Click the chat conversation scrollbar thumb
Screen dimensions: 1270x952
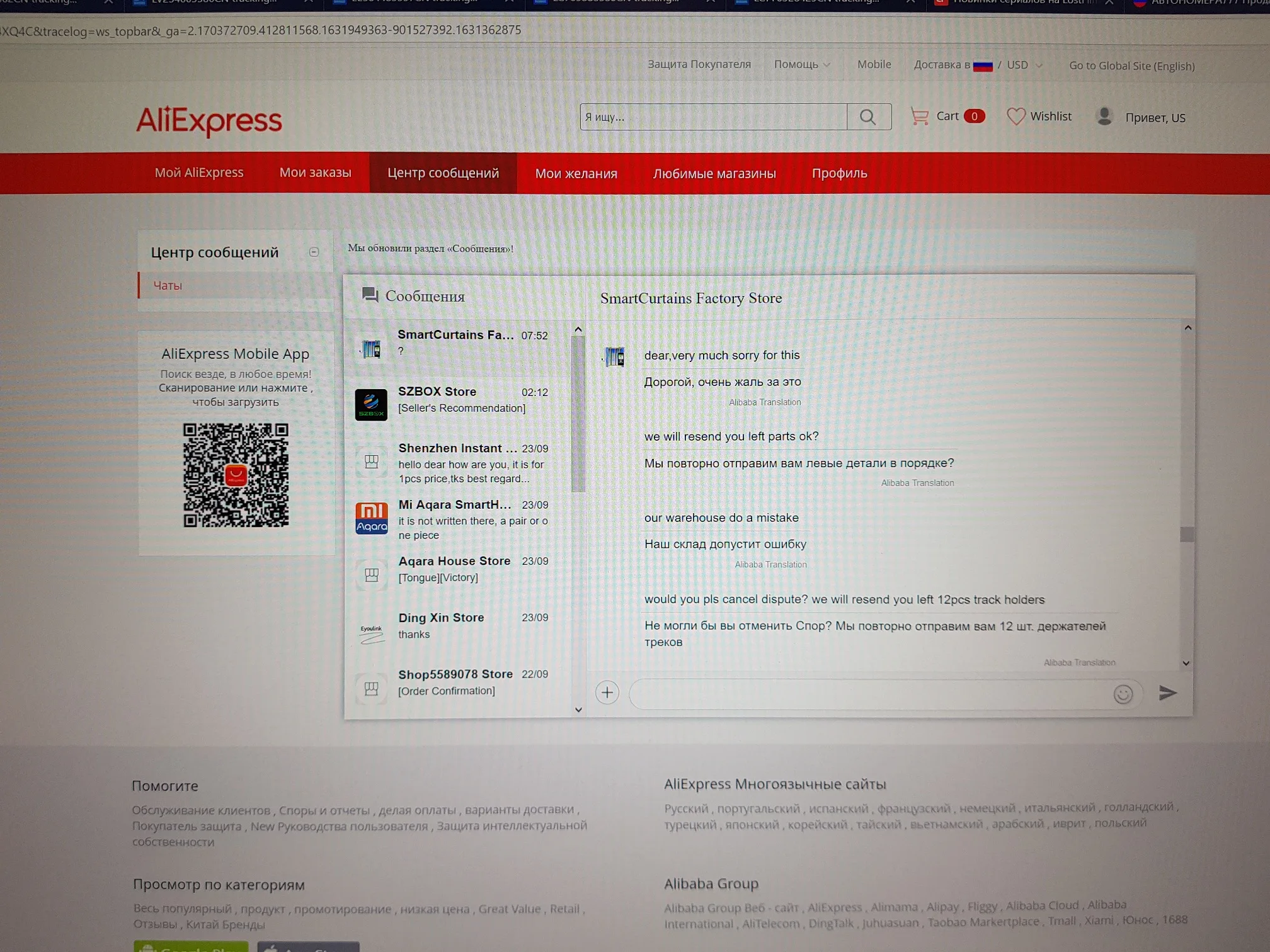pos(1187,534)
